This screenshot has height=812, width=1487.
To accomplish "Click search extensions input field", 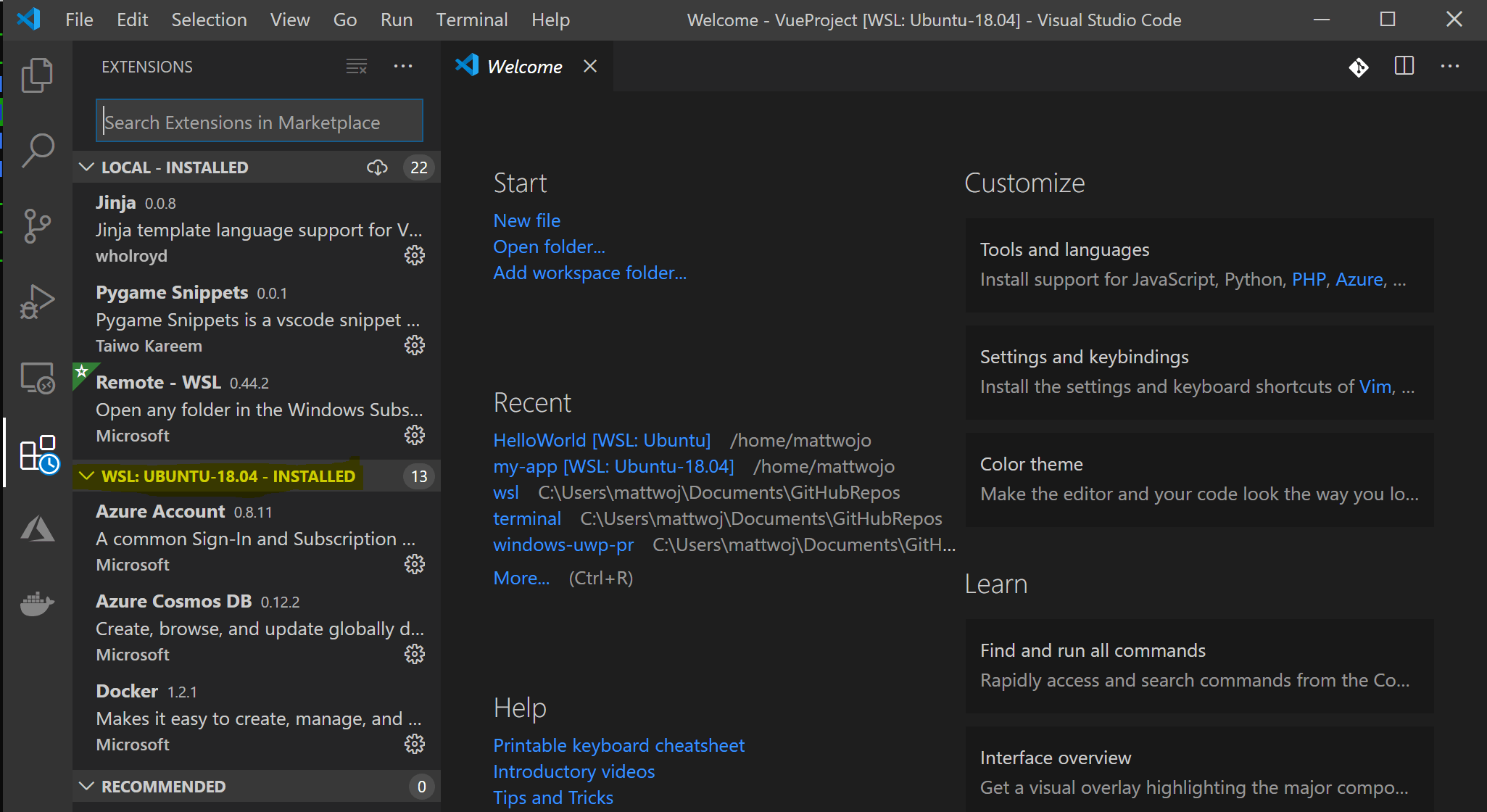I will (x=259, y=122).
